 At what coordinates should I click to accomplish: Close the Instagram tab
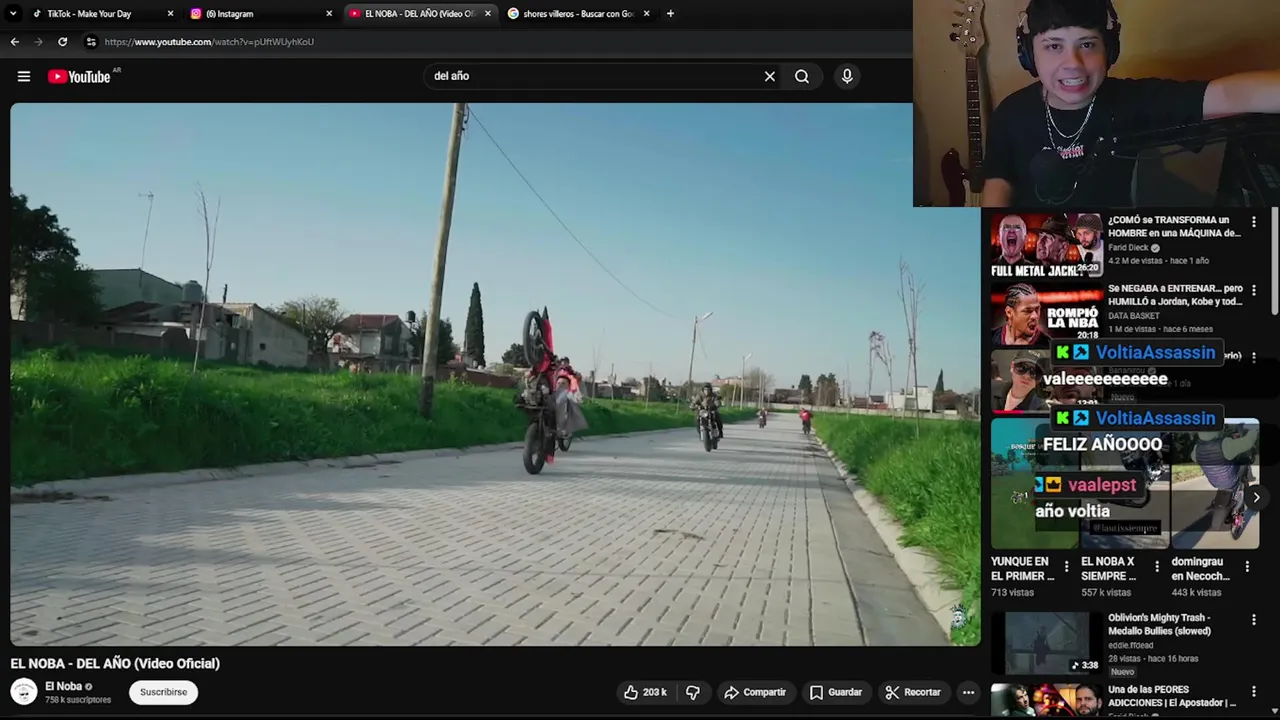[329, 14]
